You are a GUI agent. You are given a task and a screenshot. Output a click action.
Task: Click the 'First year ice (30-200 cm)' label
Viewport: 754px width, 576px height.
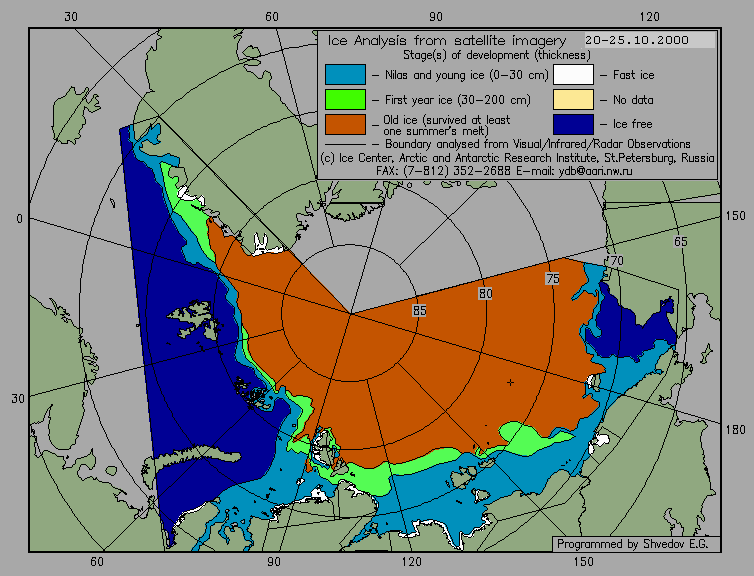pyautogui.click(x=458, y=100)
